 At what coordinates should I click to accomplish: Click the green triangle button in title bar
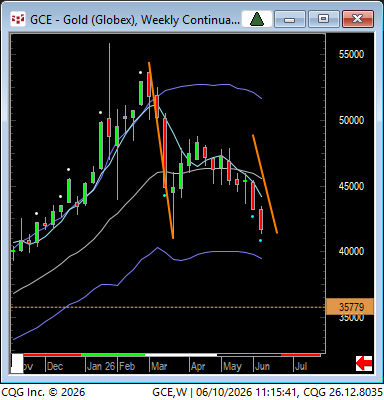257,19
